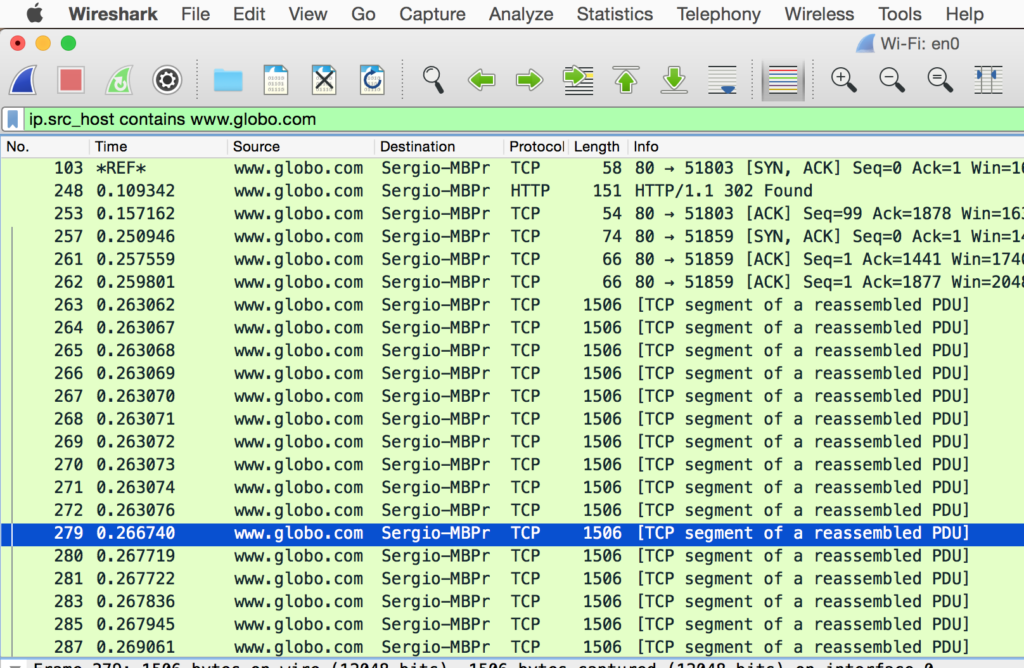Open the File menu
The height and width of the screenshot is (668, 1024).
pos(195,14)
